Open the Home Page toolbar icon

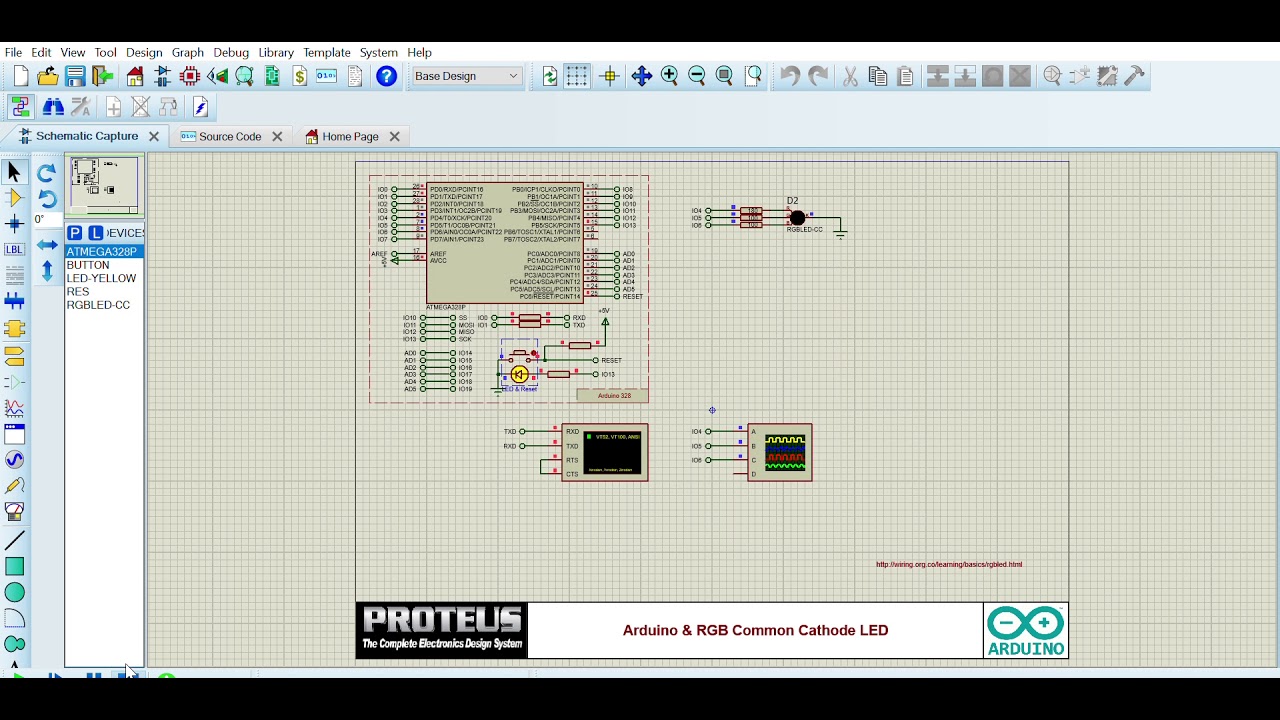(135, 76)
